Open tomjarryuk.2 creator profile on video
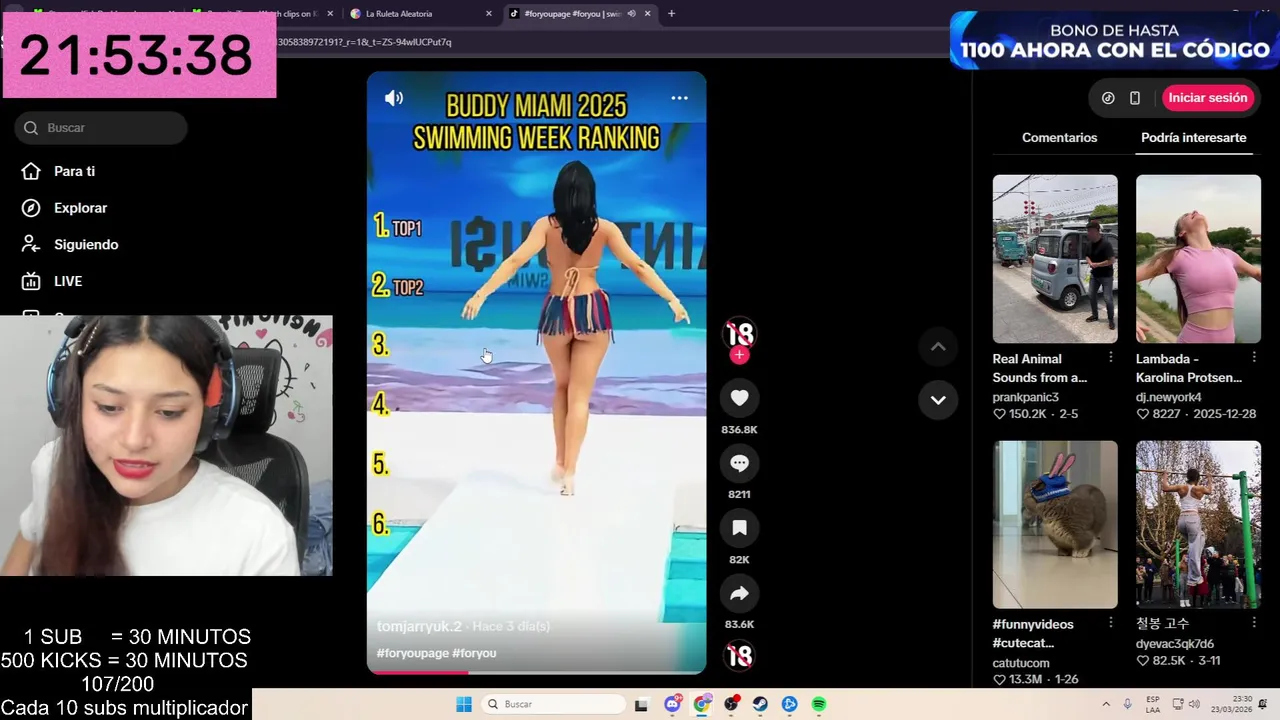 tap(419, 626)
